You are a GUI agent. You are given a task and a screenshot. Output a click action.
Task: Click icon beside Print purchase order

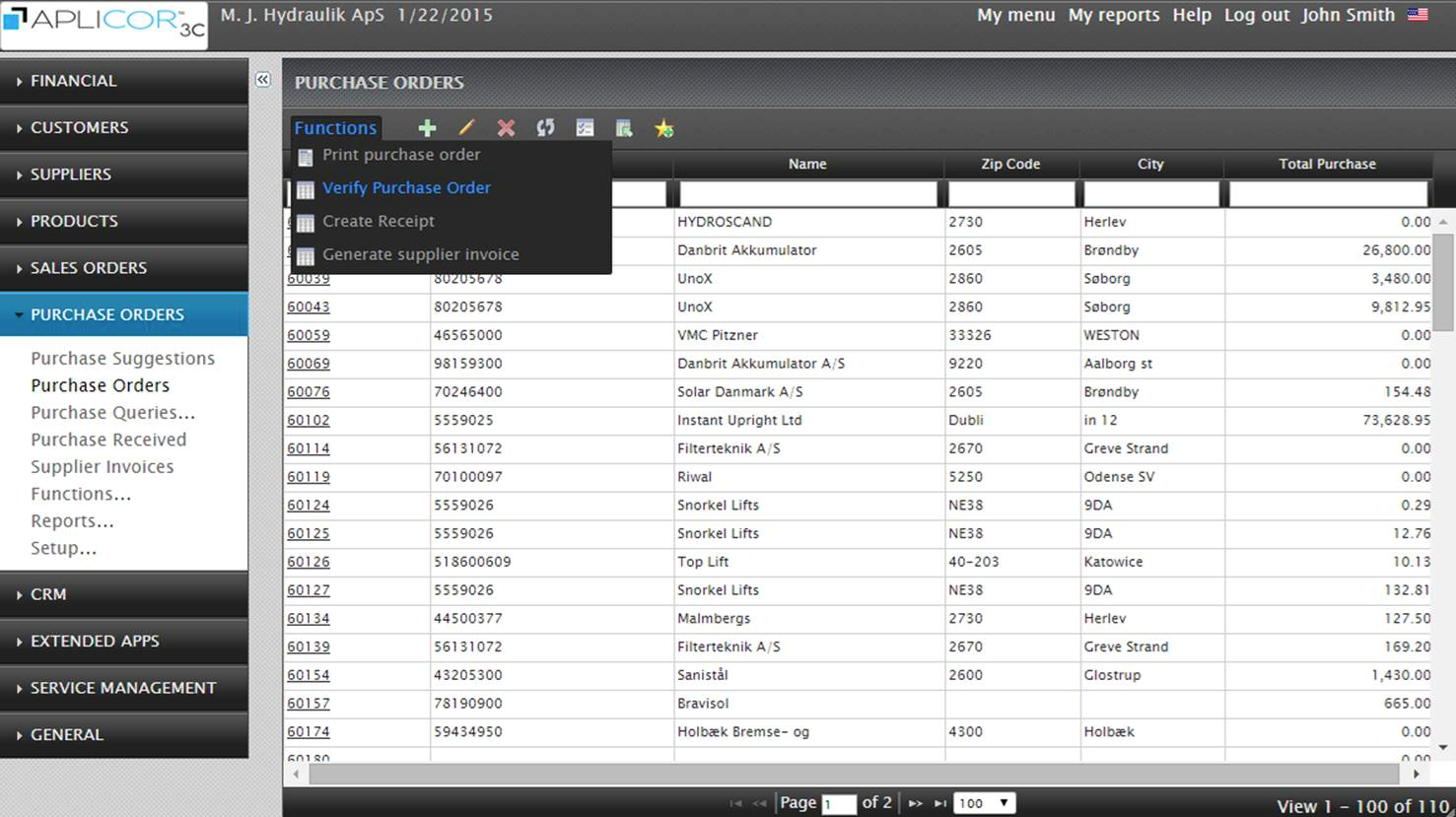[306, 157]
